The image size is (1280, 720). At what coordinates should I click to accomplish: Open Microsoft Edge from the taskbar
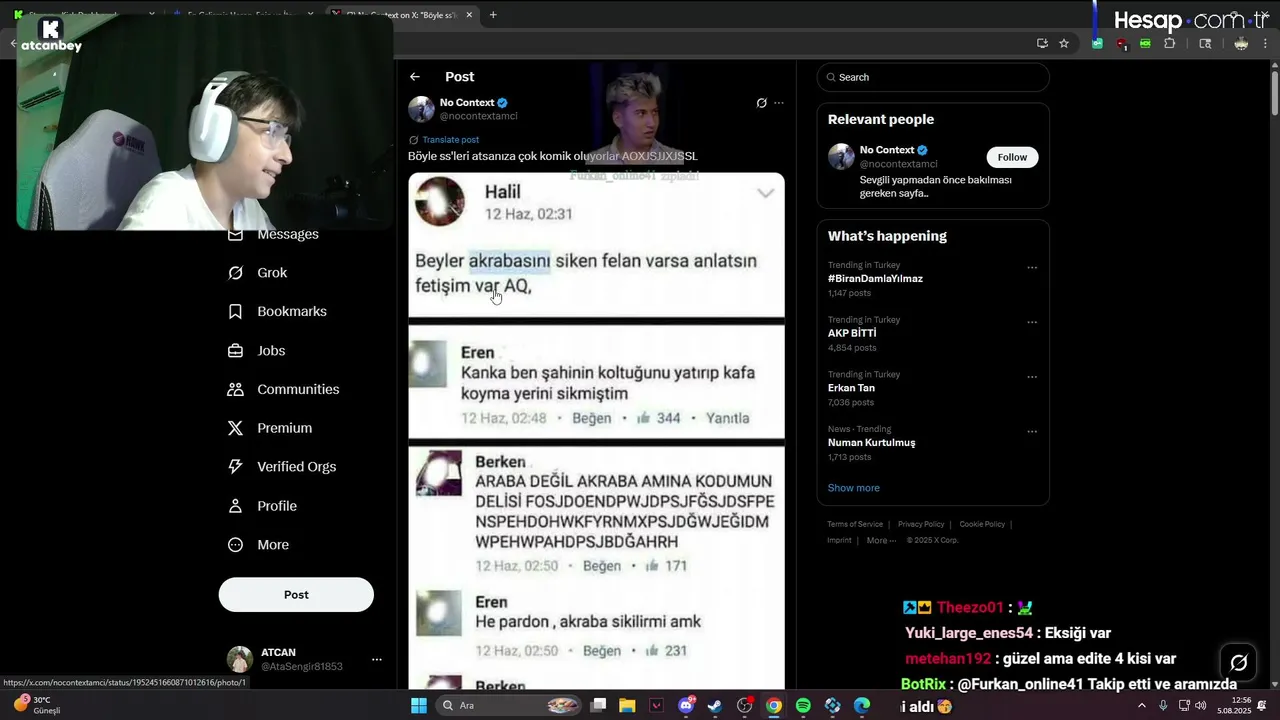click(862, 706)
